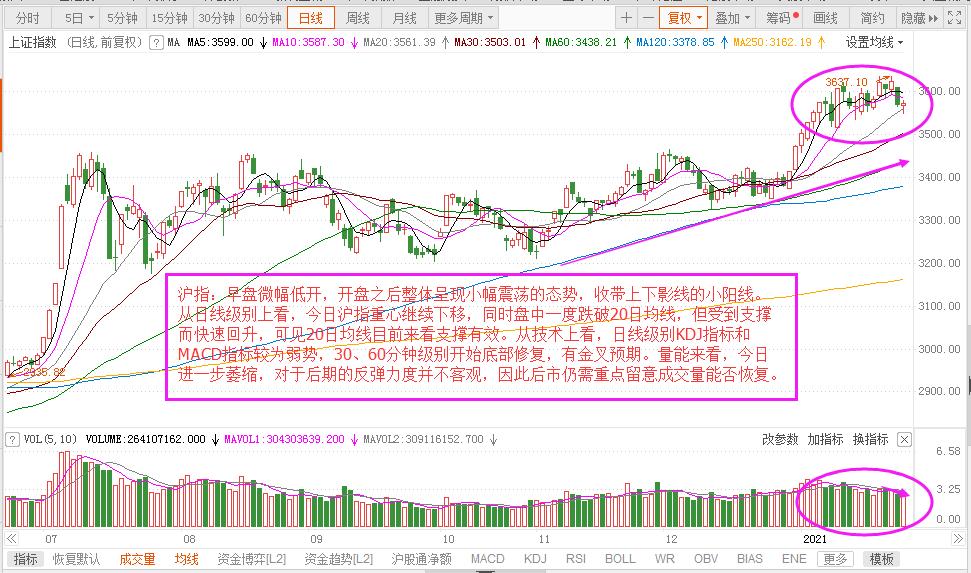971x573 pixels.
Task: Click MA30:3503.01 value
Action: [490, 42]
